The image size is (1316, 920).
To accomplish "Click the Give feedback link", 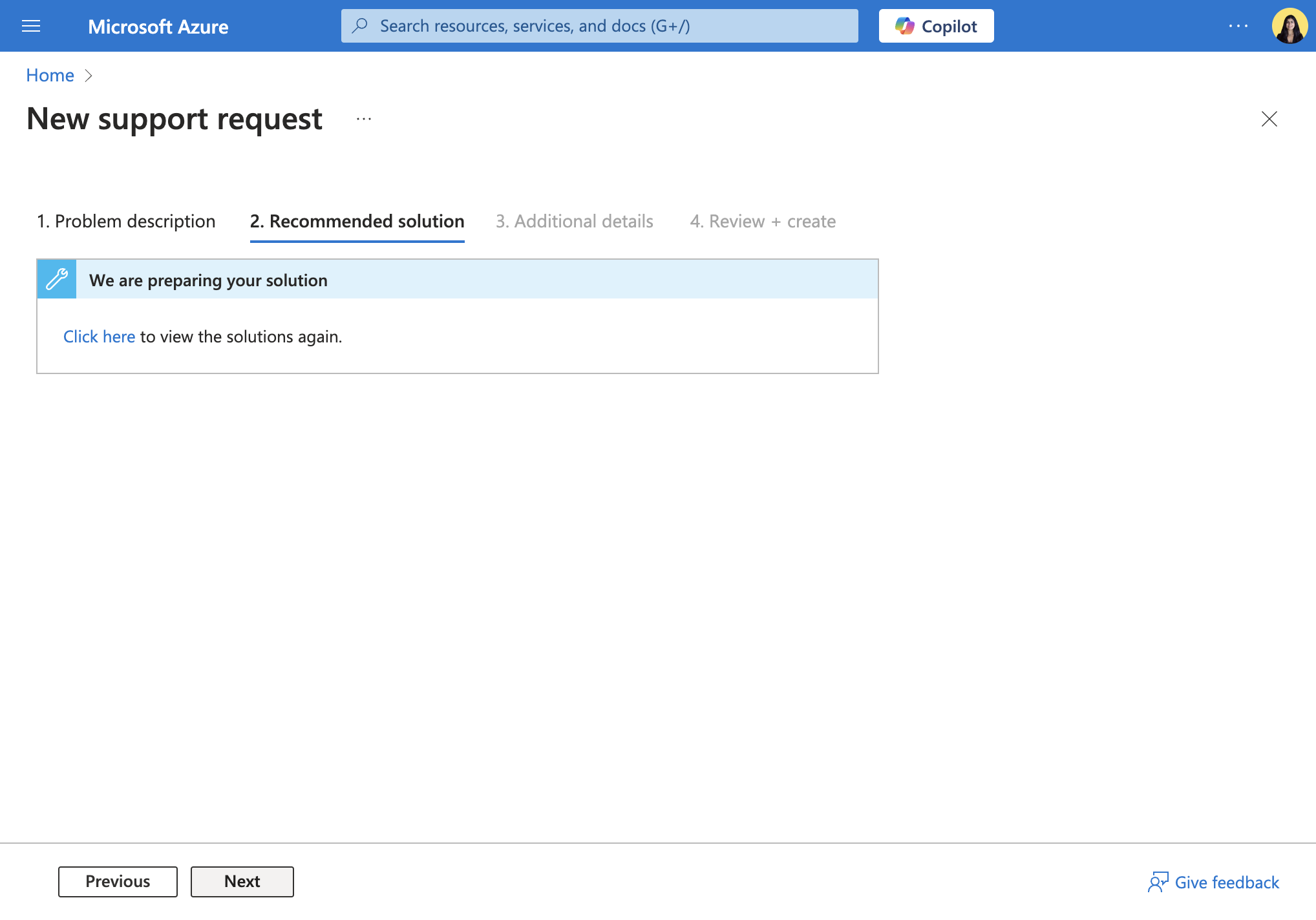I will [1227, 883].
